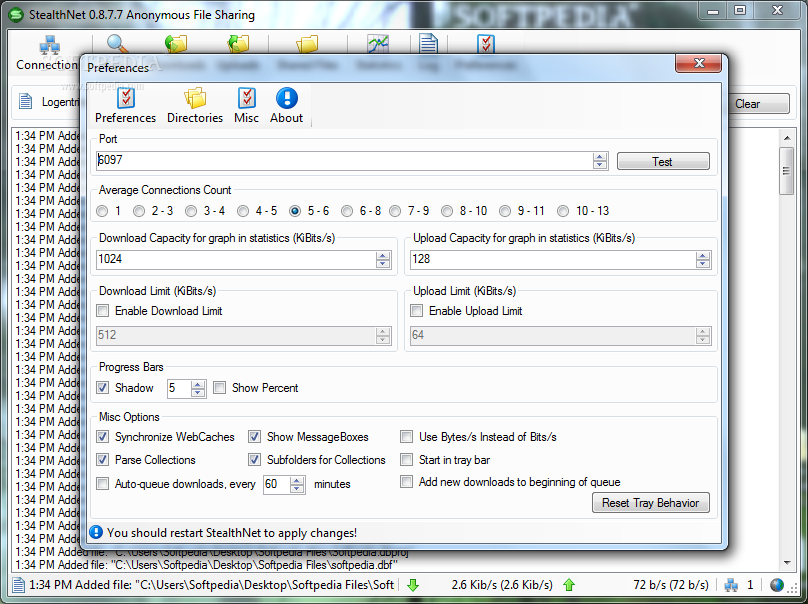
Task: Toggle the Shadow progress bar checkbox
Action: [103, 388]
